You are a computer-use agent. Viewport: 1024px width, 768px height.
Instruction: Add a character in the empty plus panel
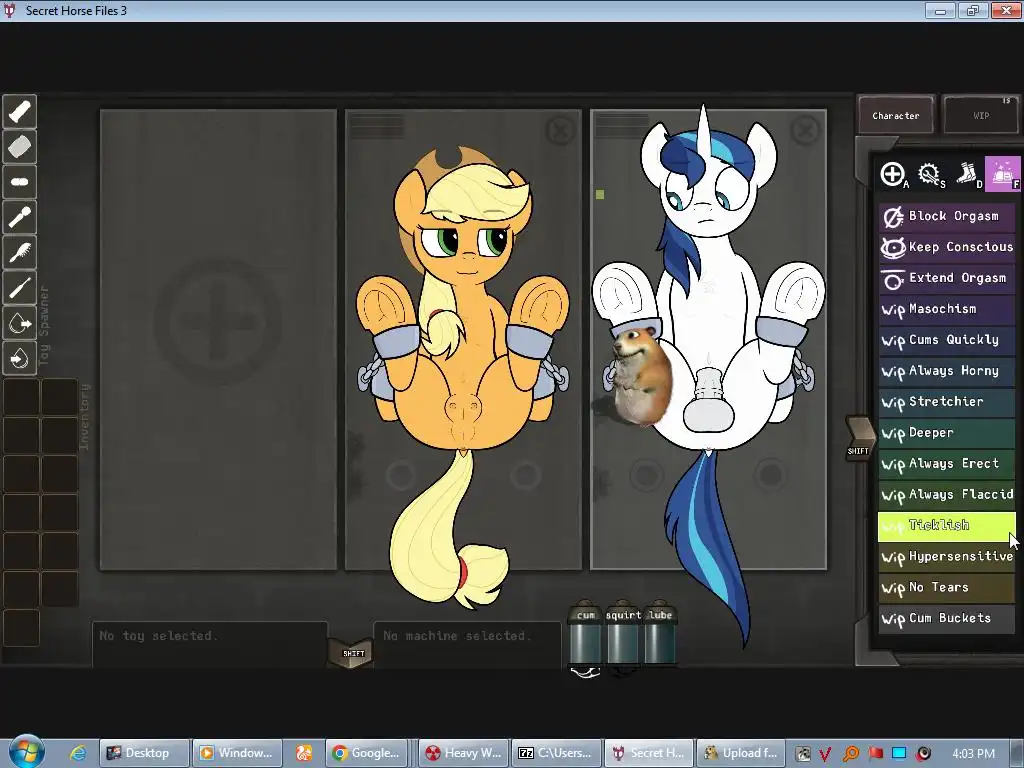tap(218, 323)
